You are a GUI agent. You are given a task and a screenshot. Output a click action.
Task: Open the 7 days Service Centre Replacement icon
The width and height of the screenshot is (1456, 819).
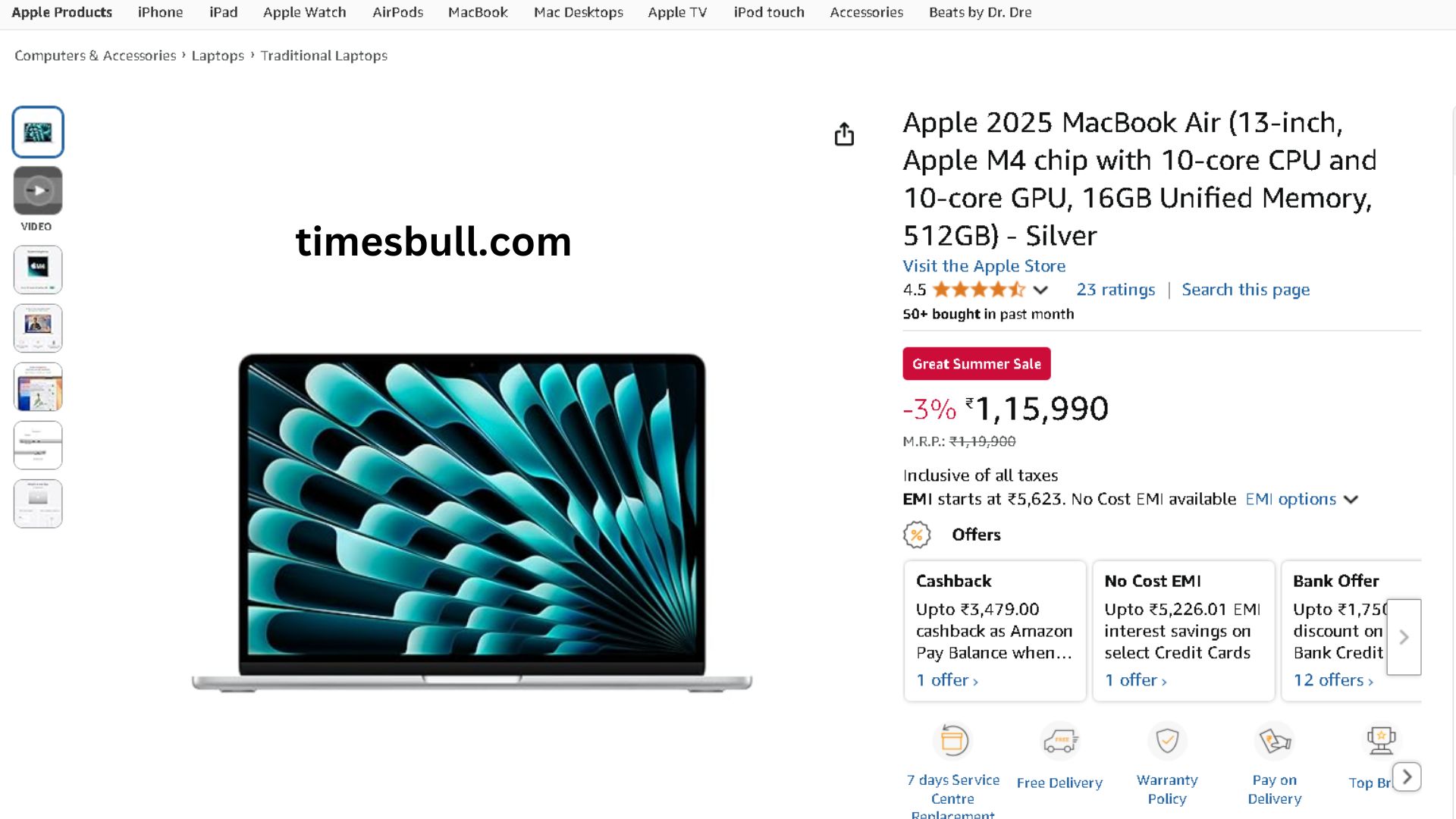(x=953, y=740)
